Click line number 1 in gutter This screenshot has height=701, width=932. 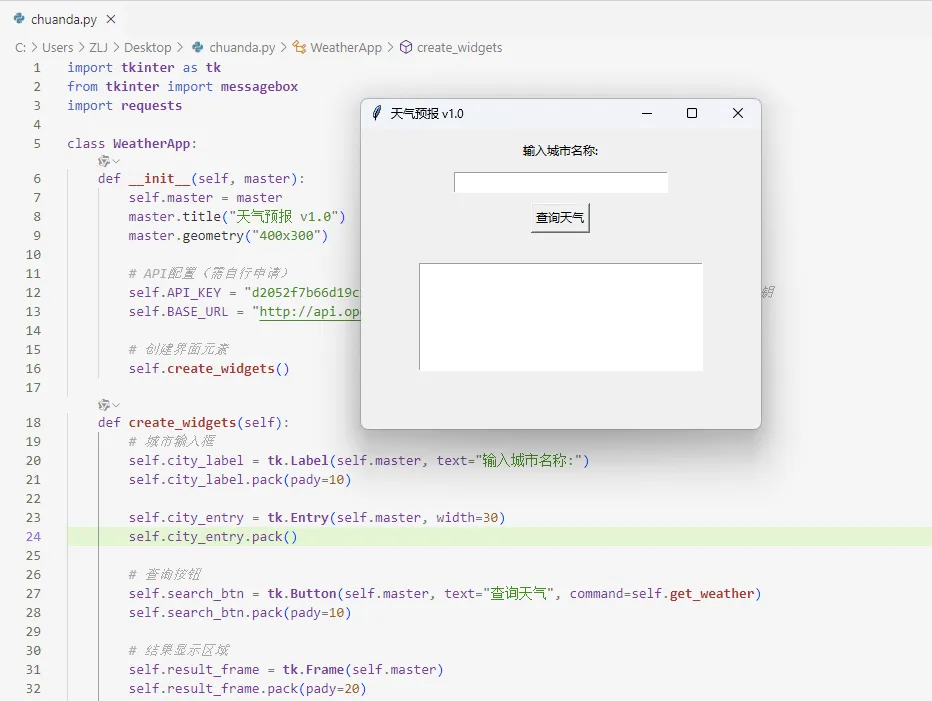tap(37, 68)
